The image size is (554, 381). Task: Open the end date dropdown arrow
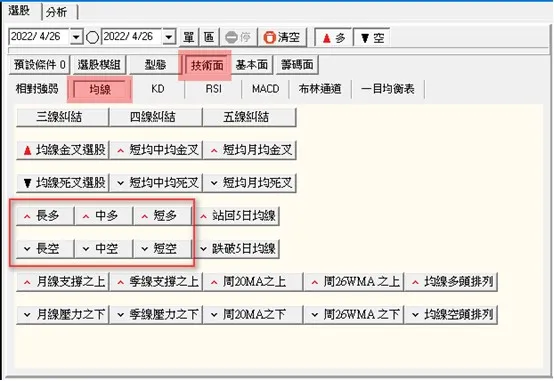pos(169,37)
